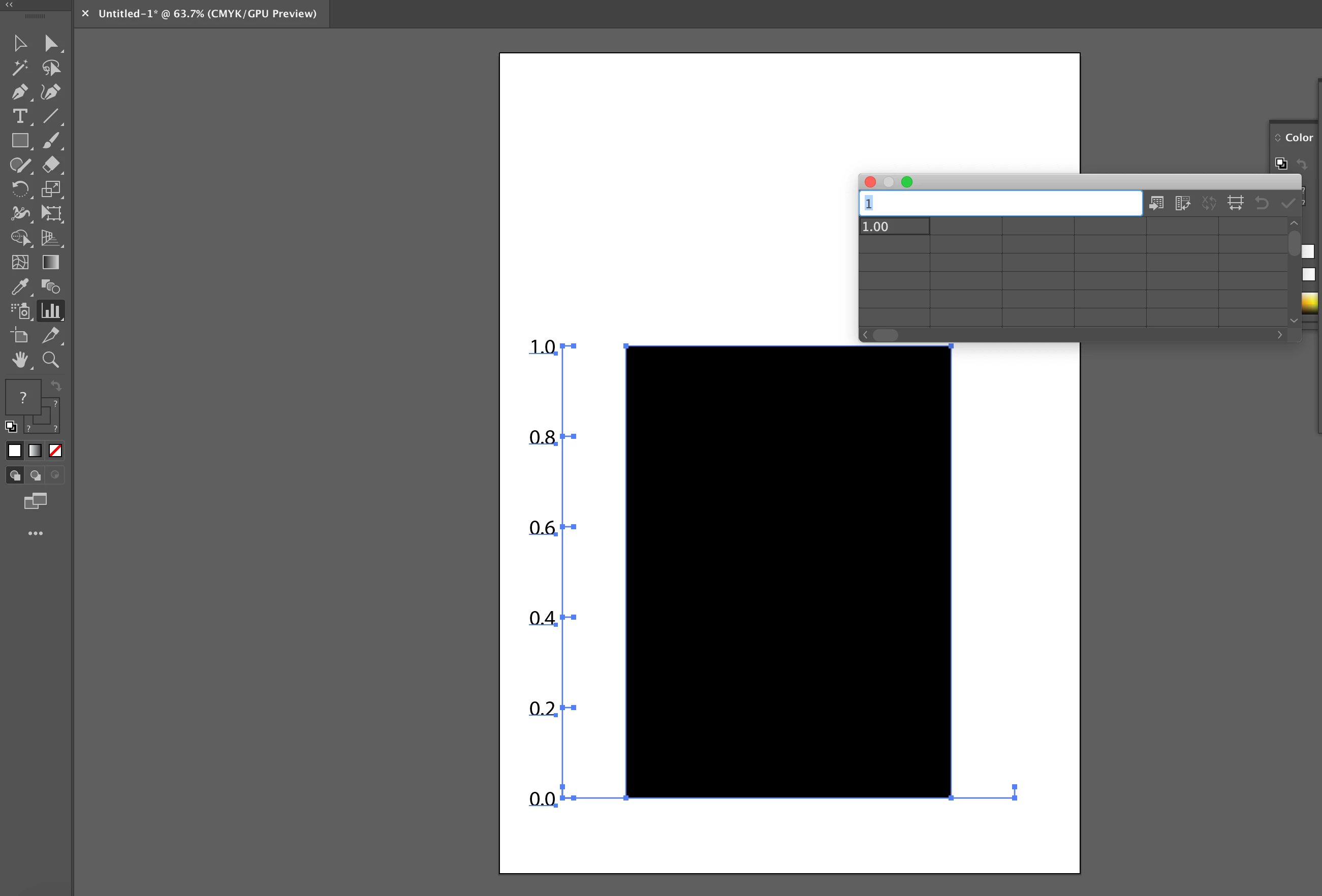Viewport: 1322px width, 896px height.
Task: Expand toolbar via double chevron
Action: tap(9, 5)
